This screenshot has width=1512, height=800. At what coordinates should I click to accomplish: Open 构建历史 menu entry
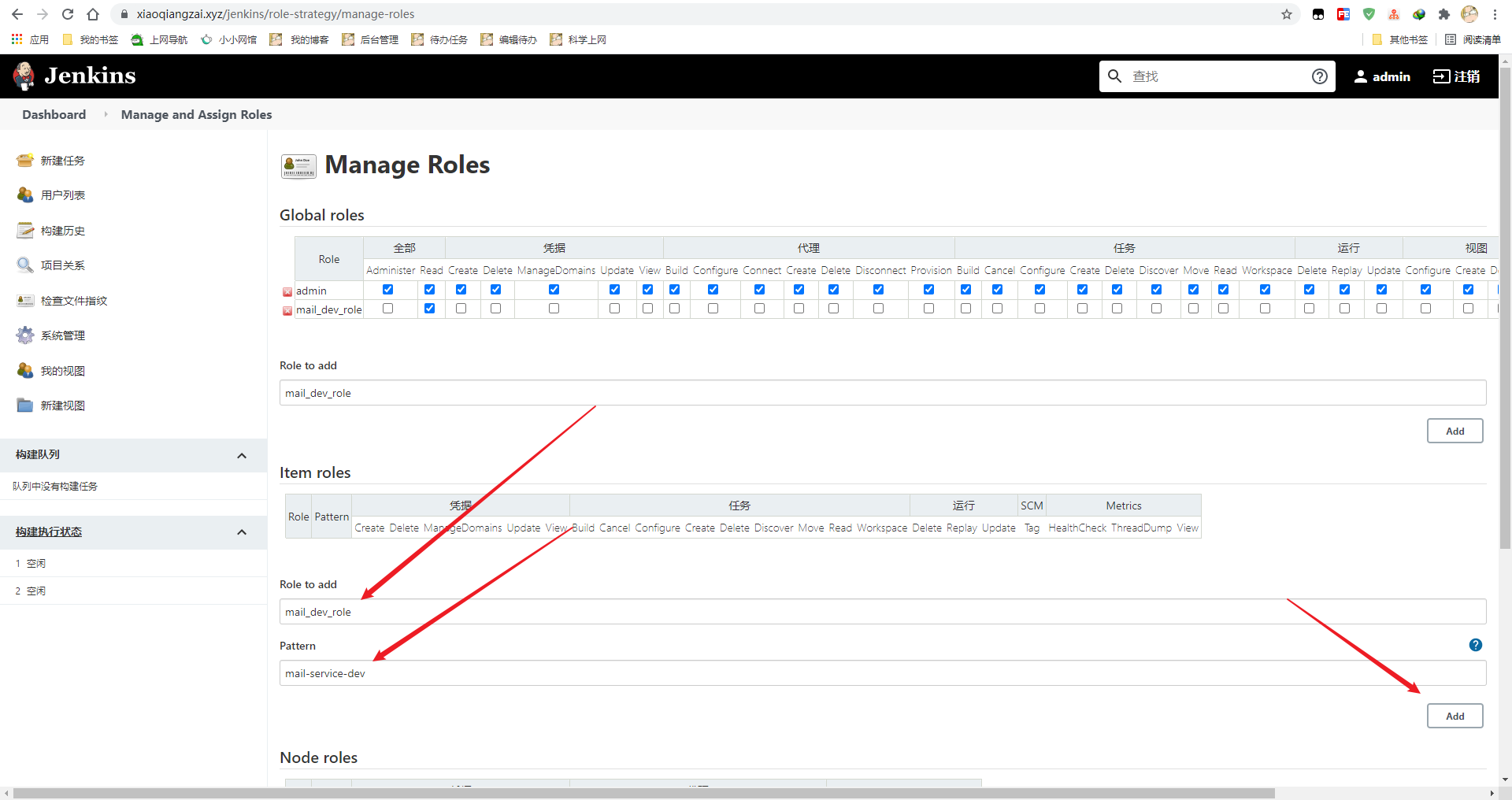pos(63,231)
